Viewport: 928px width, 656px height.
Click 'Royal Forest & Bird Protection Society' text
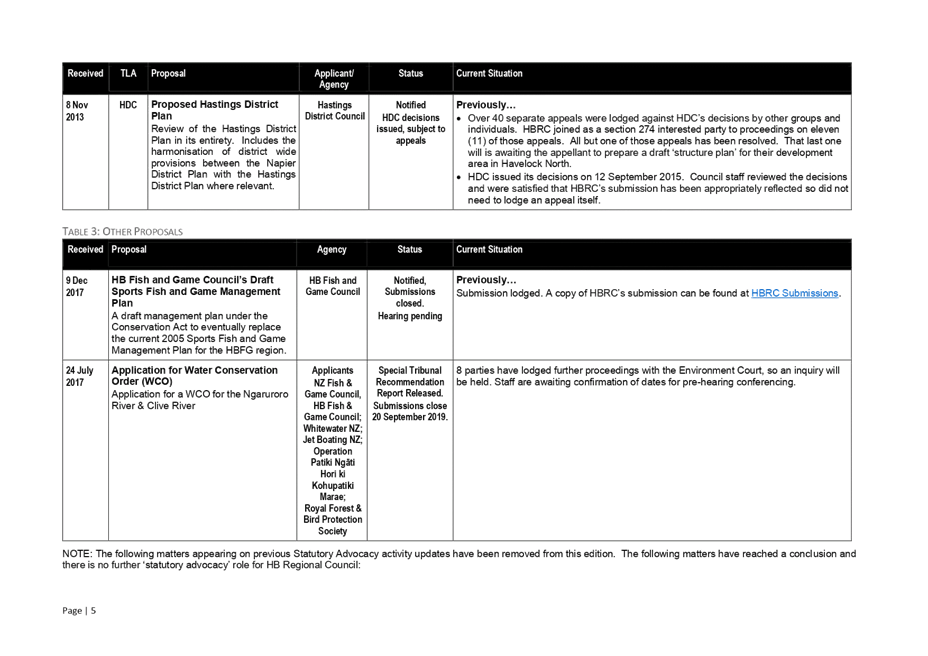333,519
